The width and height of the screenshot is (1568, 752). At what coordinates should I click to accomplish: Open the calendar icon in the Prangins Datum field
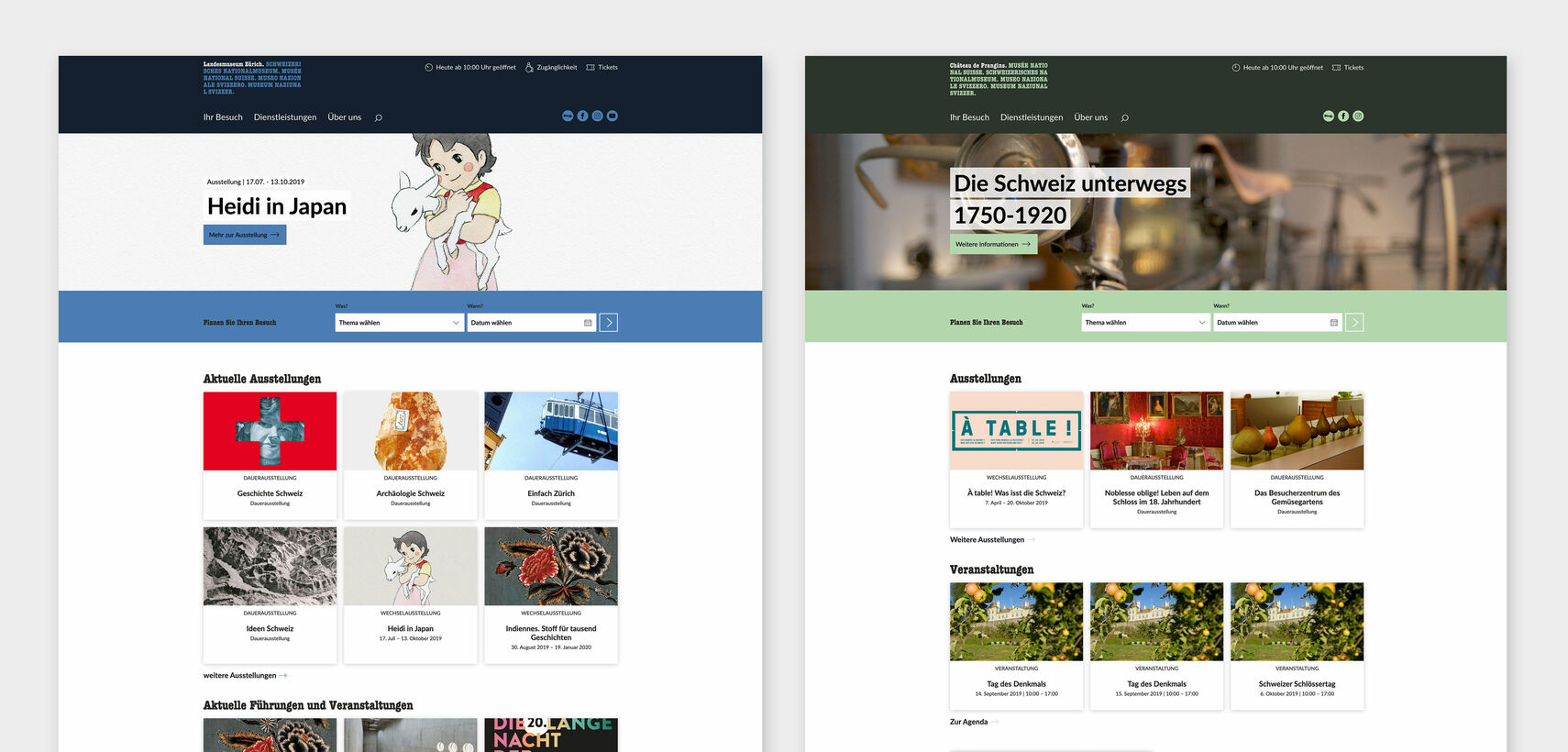tap(1334, 323)
